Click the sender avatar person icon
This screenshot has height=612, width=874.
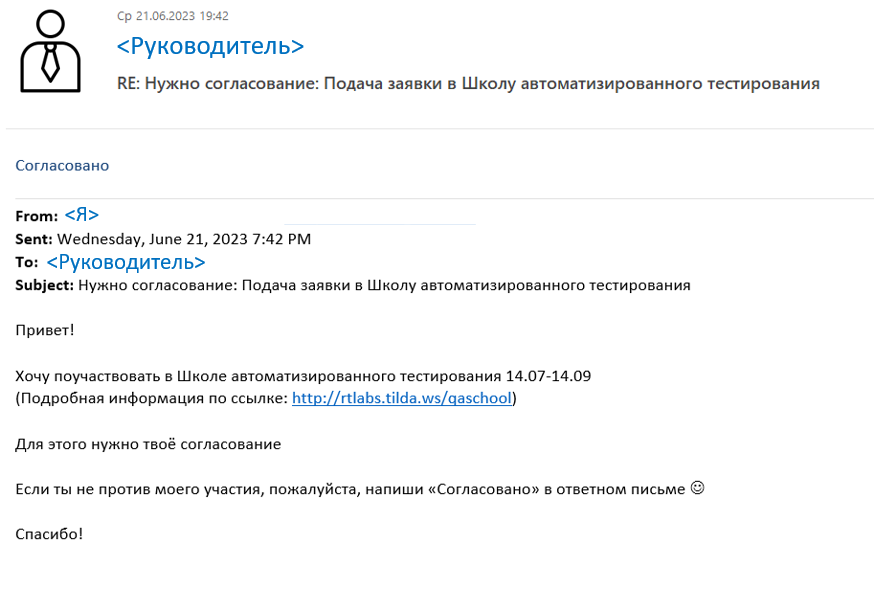click(50, 52)
